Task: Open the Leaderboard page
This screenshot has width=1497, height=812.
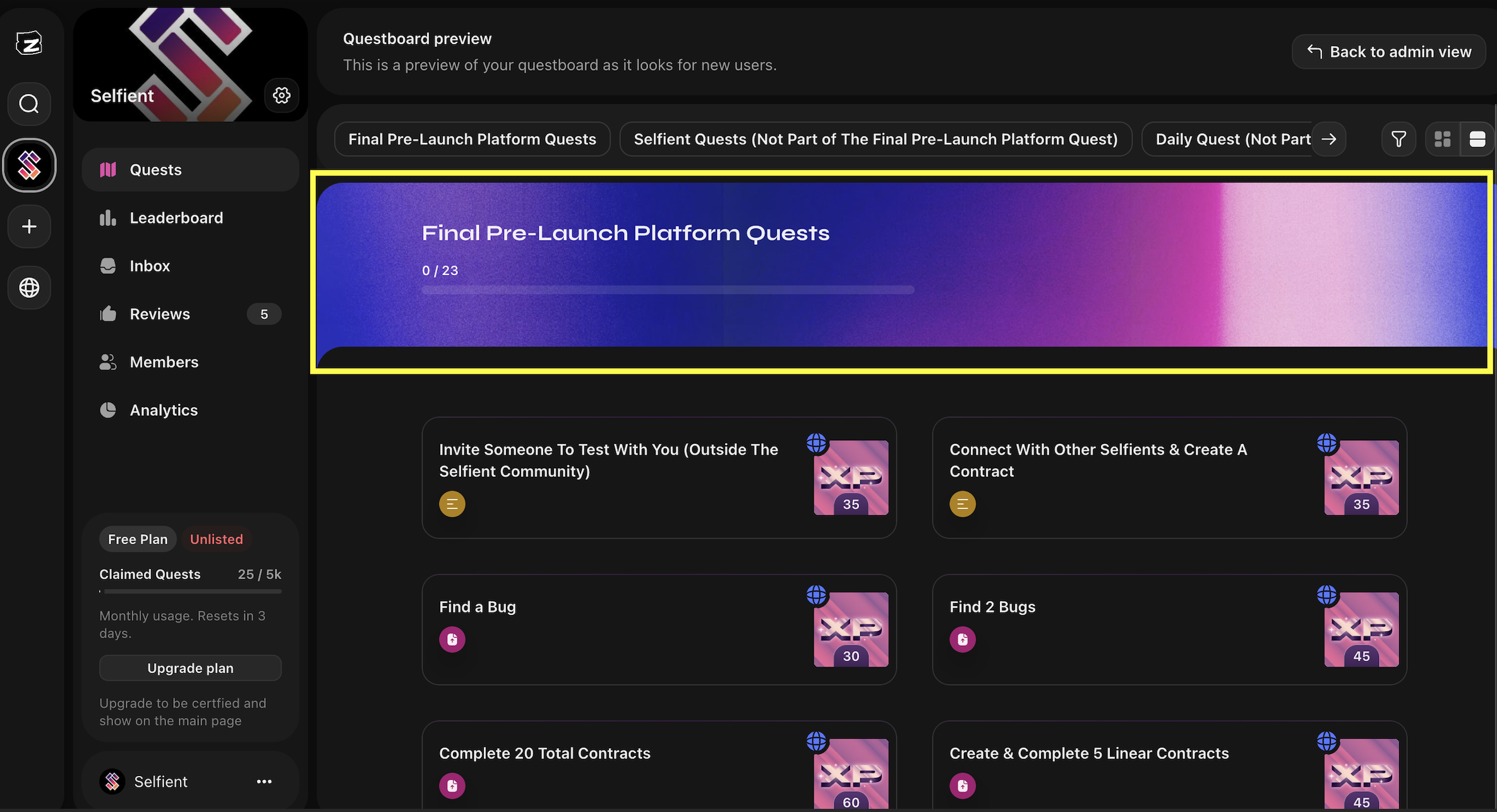Action: [x=176, y=218]
